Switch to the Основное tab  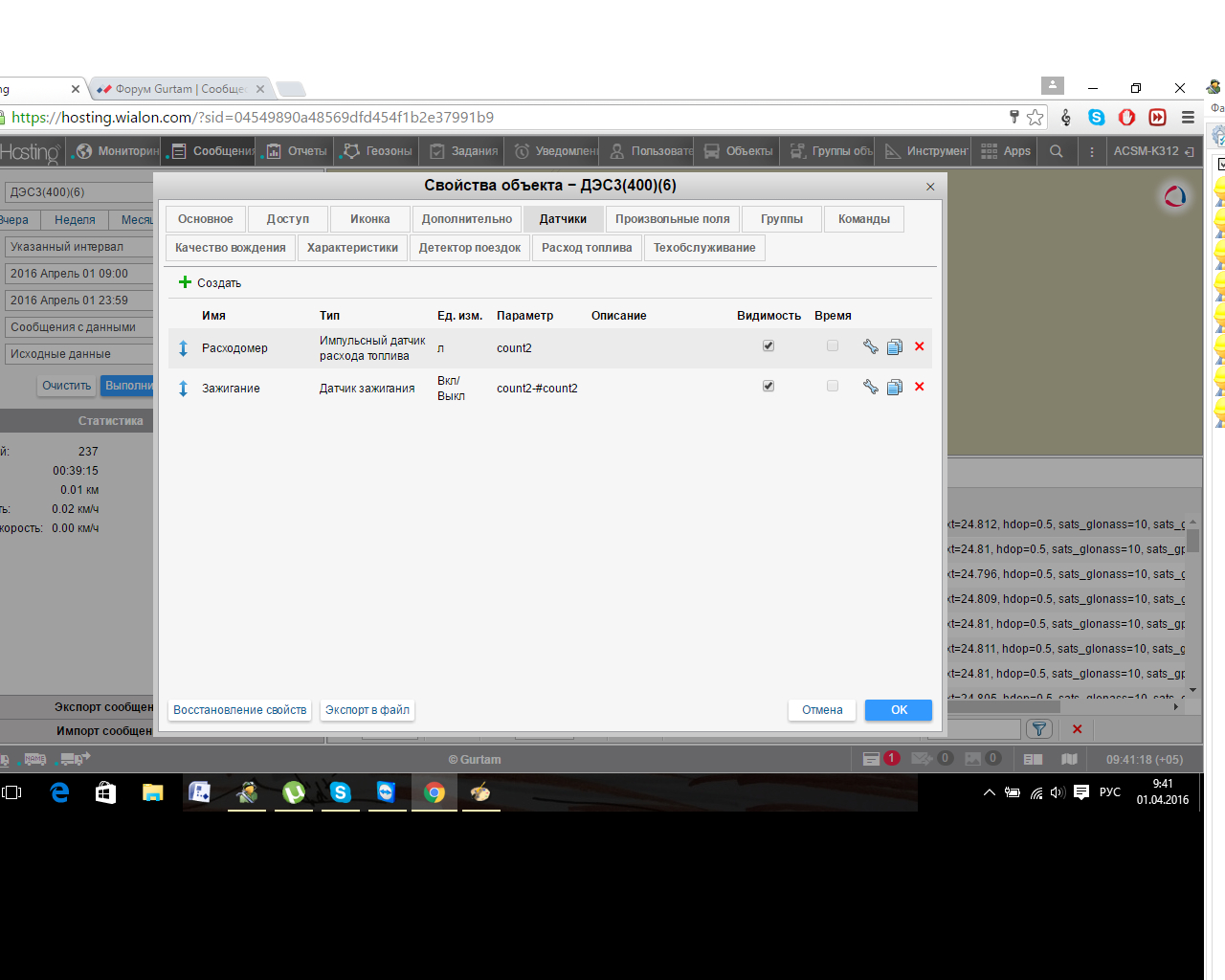coord(206,219)
